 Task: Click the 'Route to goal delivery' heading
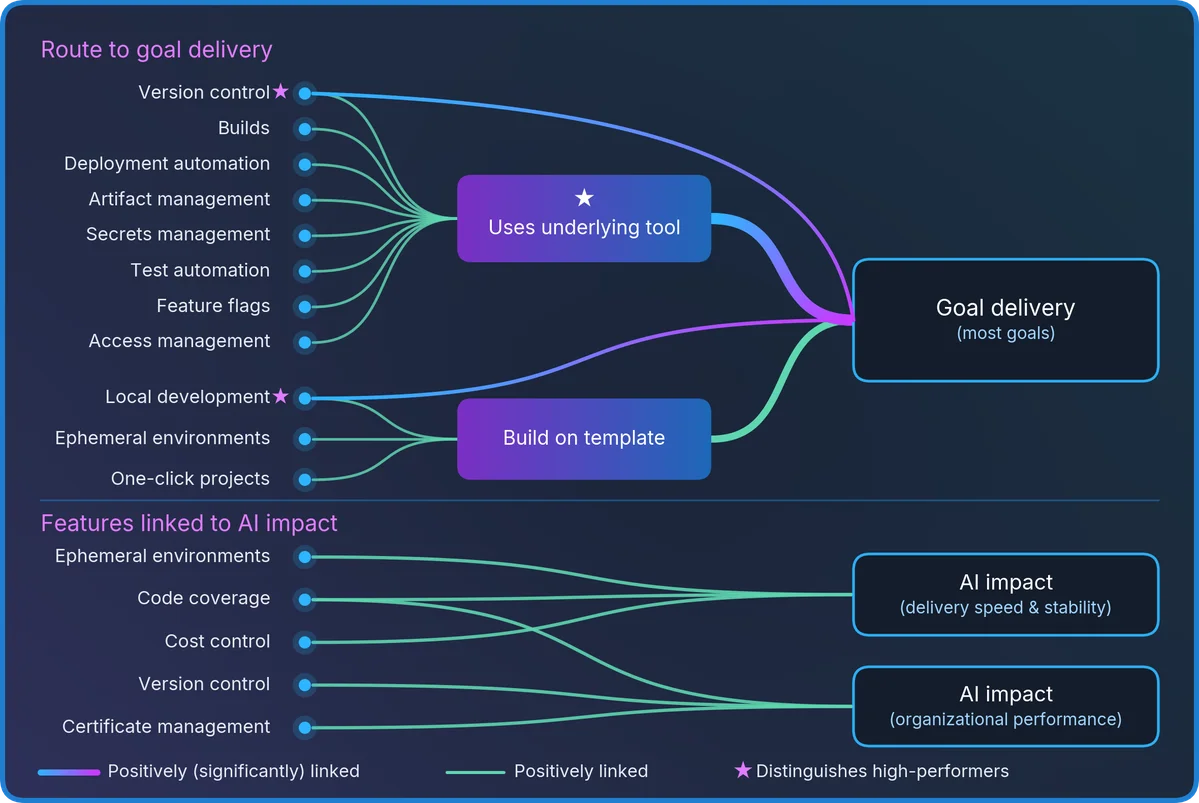click(x=156, y=50)
